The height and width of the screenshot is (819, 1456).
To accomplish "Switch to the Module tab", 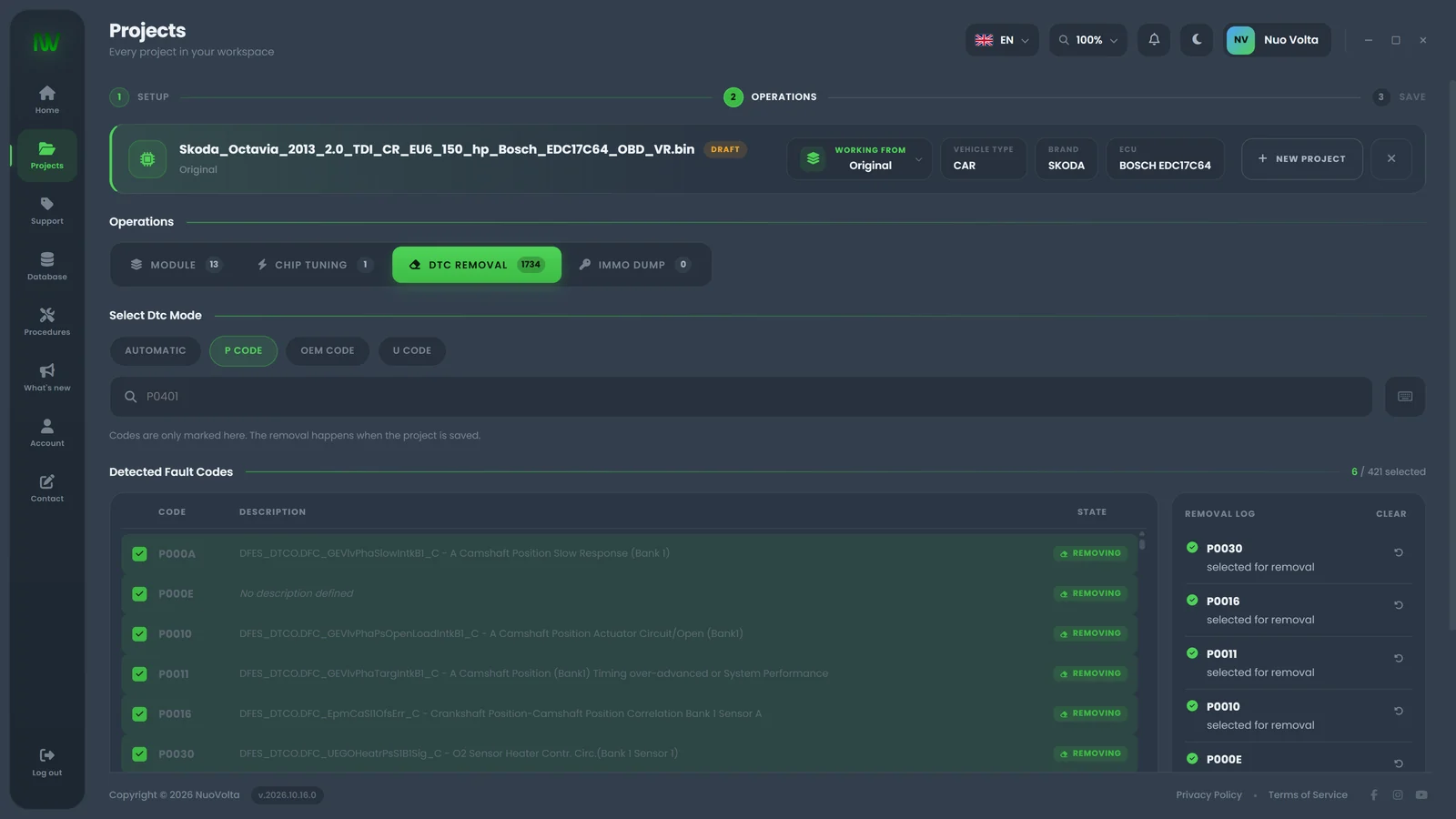I will (x=176, y=265).
